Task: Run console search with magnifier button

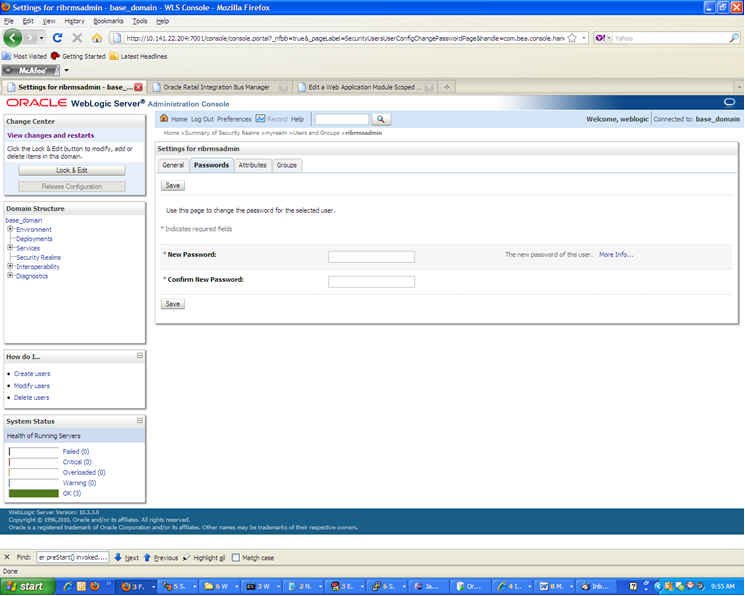Action: pos(381,119)
